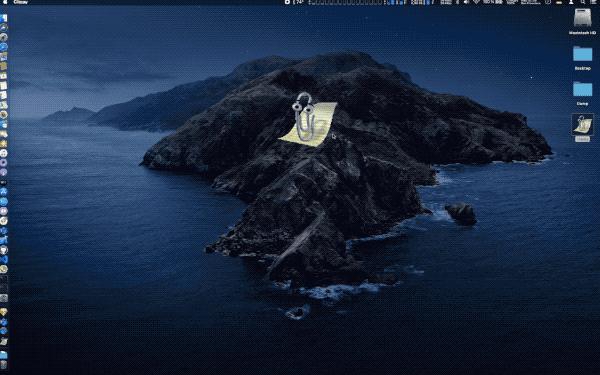This screenshot has height=375, width=600.
Task: Select the Clippy app icon on desktop
Action: point(582,125)
